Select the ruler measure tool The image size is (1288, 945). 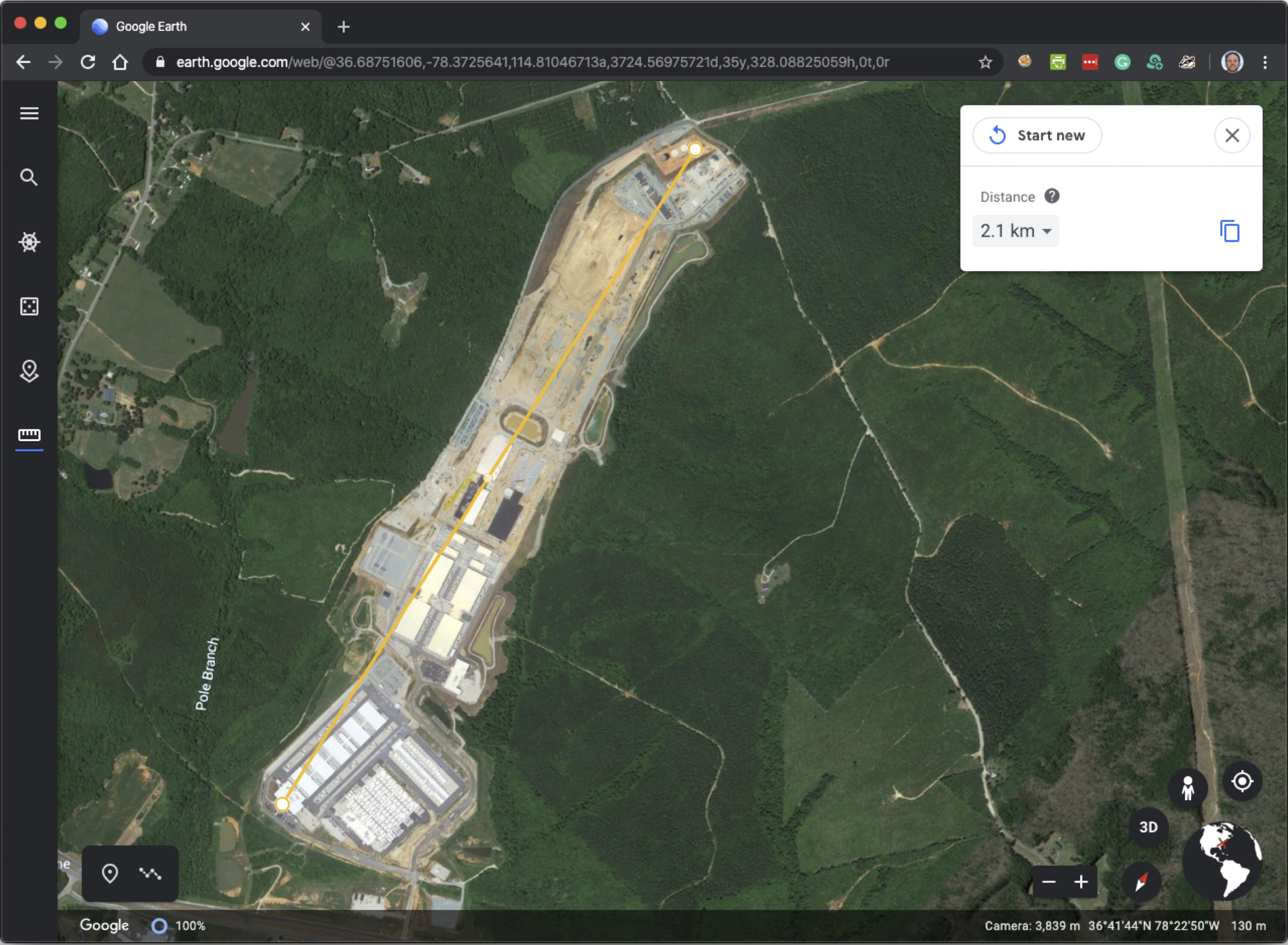[29, 435]
